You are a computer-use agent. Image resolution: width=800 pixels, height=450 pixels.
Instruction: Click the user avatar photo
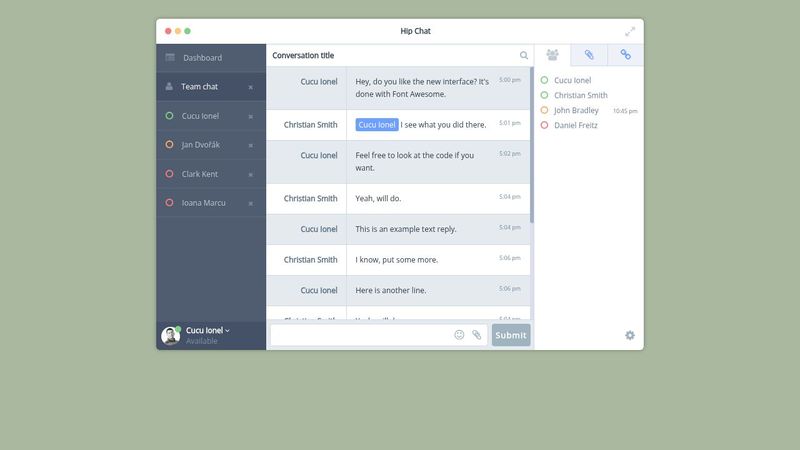(x=170, y=336)
